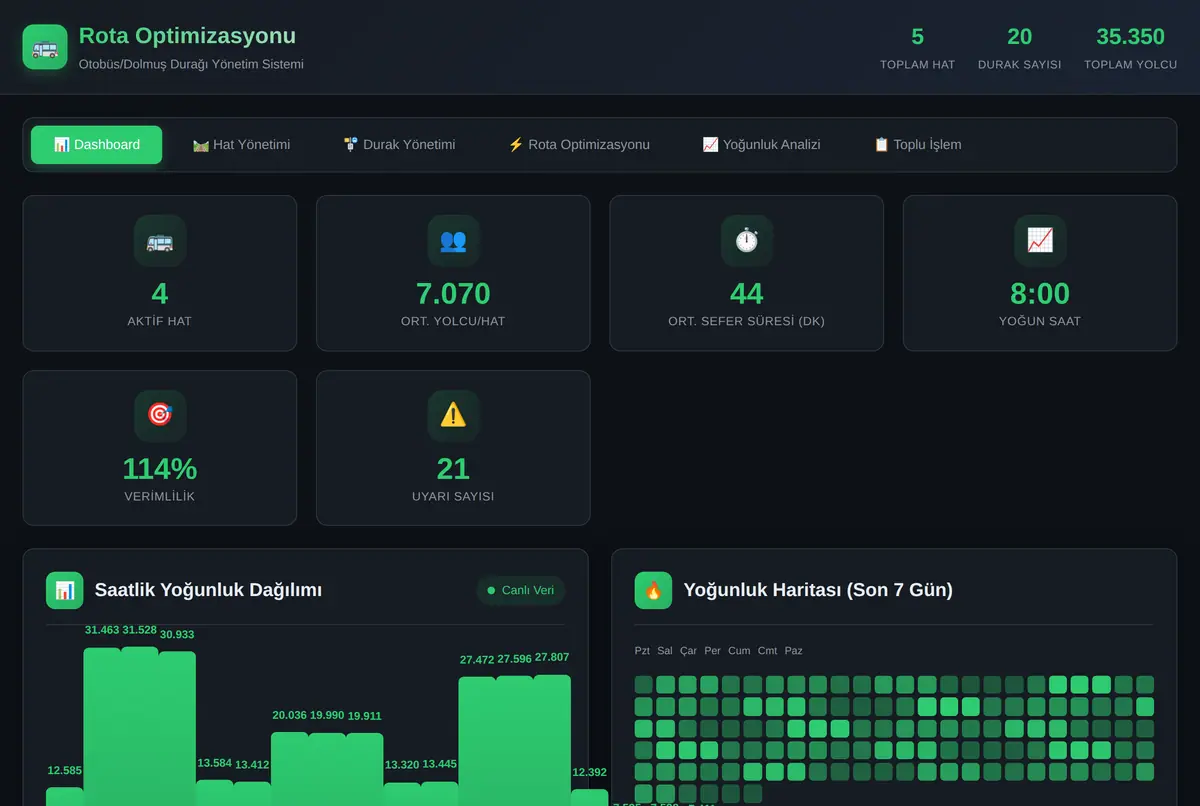Viewport: 1200px width, 806px height.
Task: Click the 13.445 value label in the chart
Action: [440, 765]
